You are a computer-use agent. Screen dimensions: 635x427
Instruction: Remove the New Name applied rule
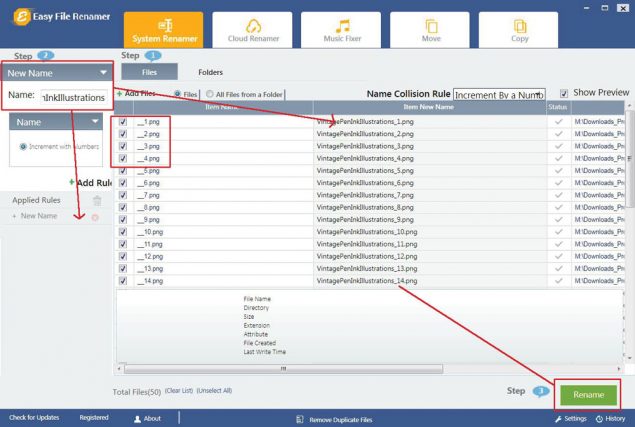95,218
